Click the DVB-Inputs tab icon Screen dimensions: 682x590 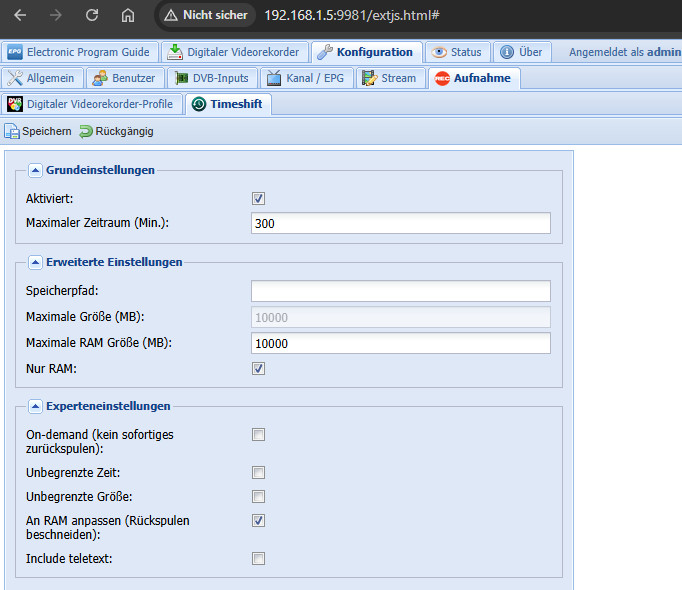coord(181,78)
